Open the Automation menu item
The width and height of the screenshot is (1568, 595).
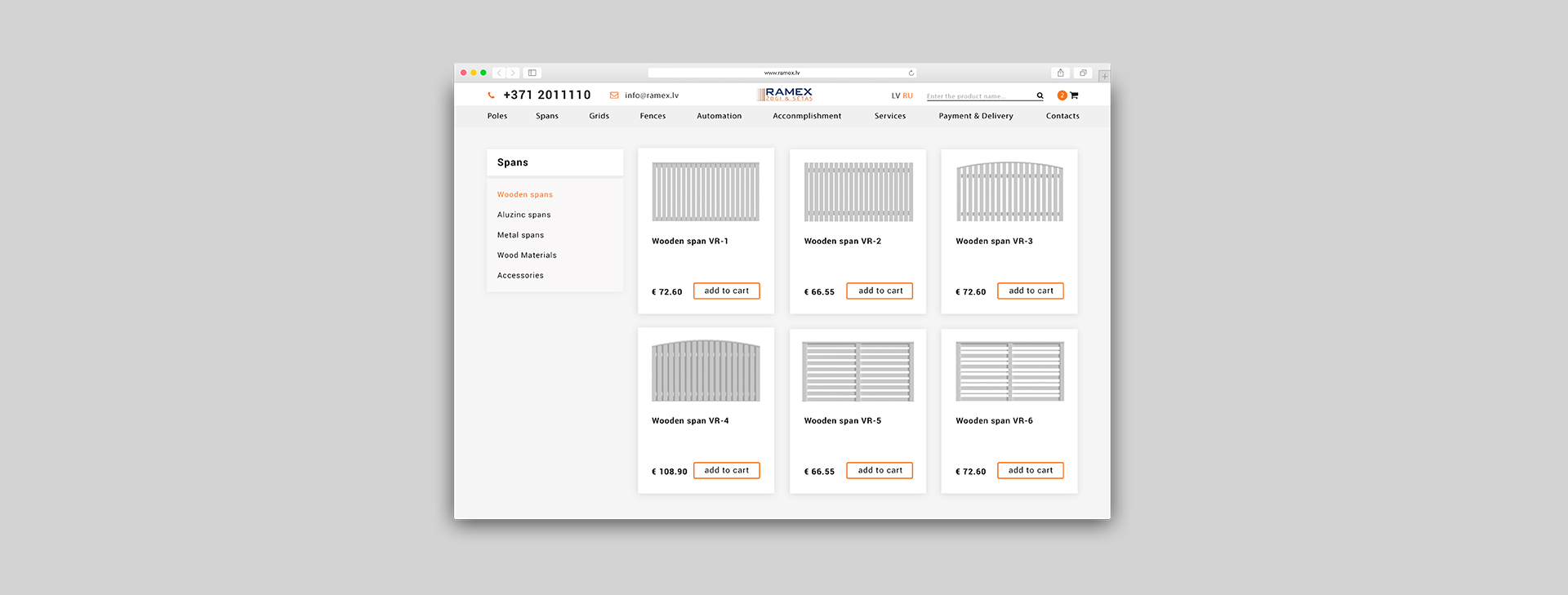[719, 116]
